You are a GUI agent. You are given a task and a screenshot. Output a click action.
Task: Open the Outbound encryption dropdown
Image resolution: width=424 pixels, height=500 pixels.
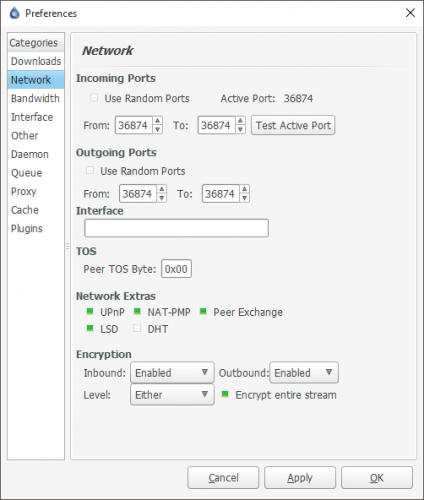304,373
